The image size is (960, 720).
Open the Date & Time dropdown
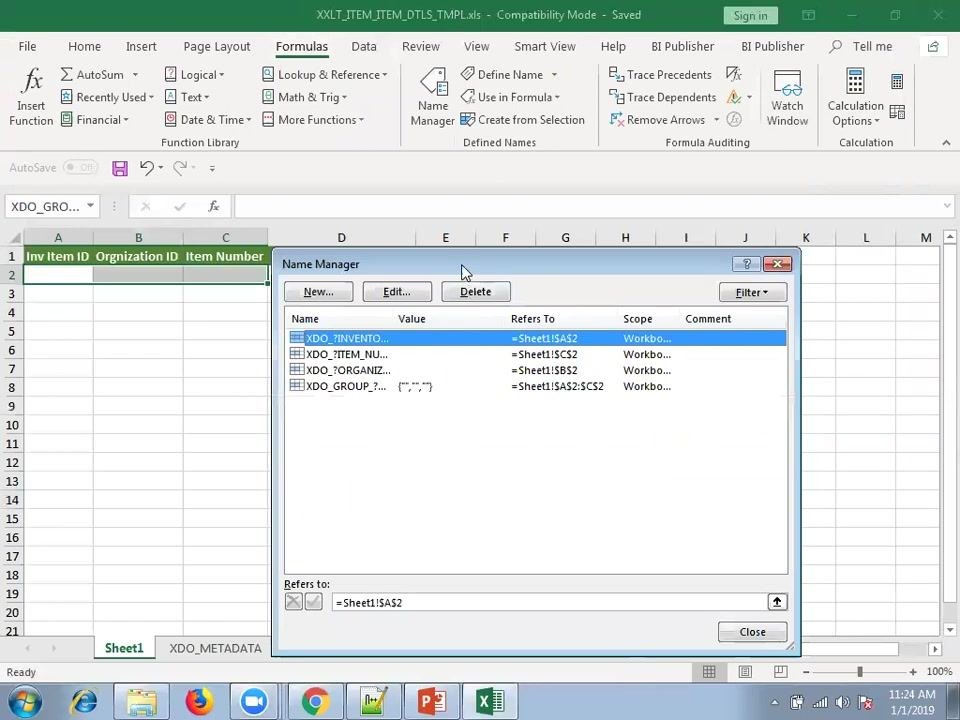pos(208,120)
